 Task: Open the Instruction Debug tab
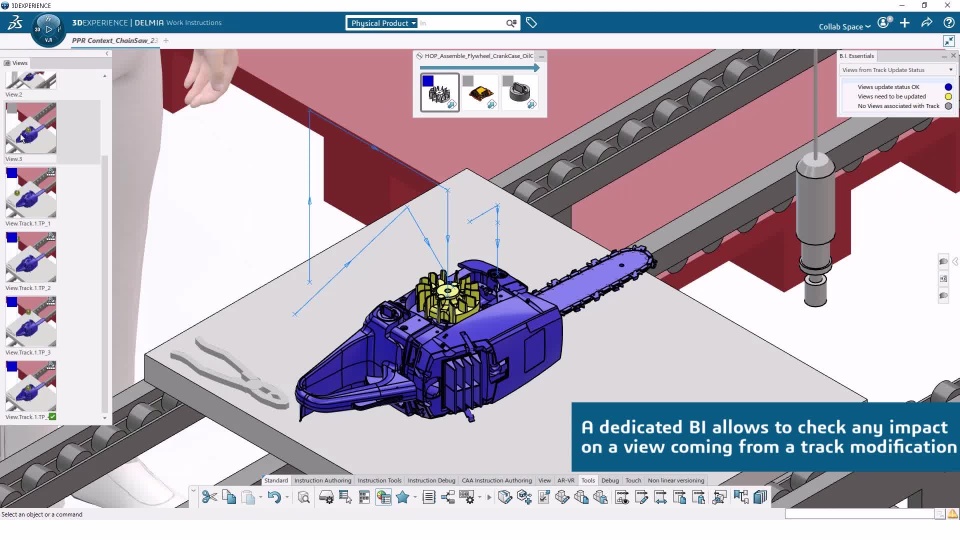(431, 481)
